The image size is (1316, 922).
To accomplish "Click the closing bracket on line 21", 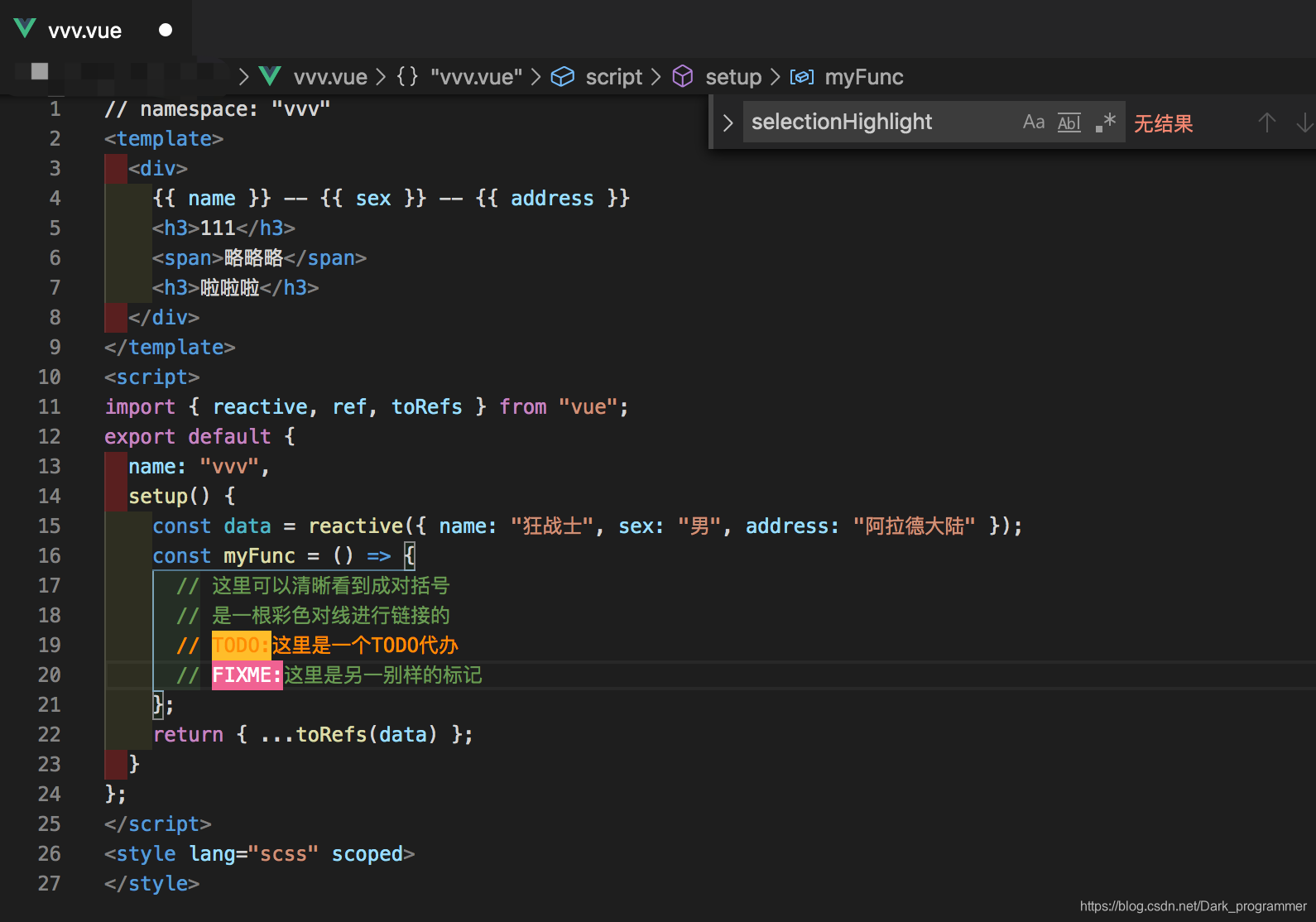I will pos(158,704).
